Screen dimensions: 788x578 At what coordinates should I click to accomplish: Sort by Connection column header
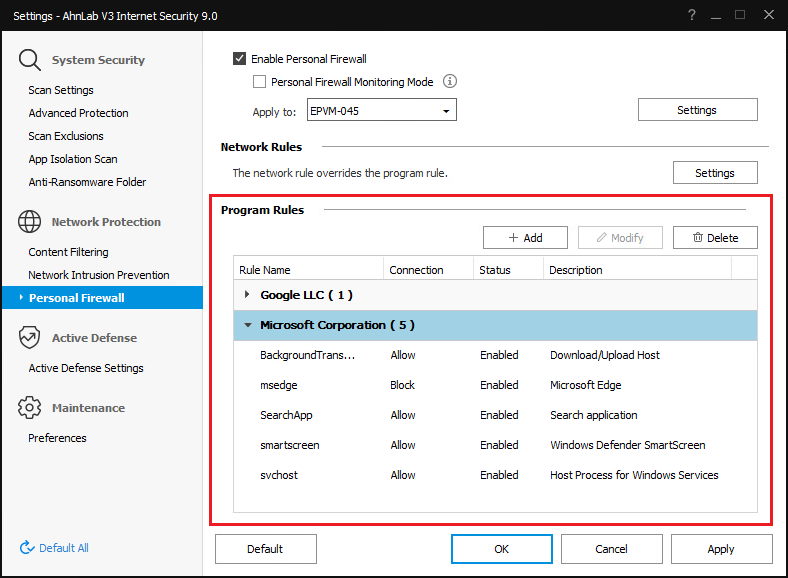428,270
